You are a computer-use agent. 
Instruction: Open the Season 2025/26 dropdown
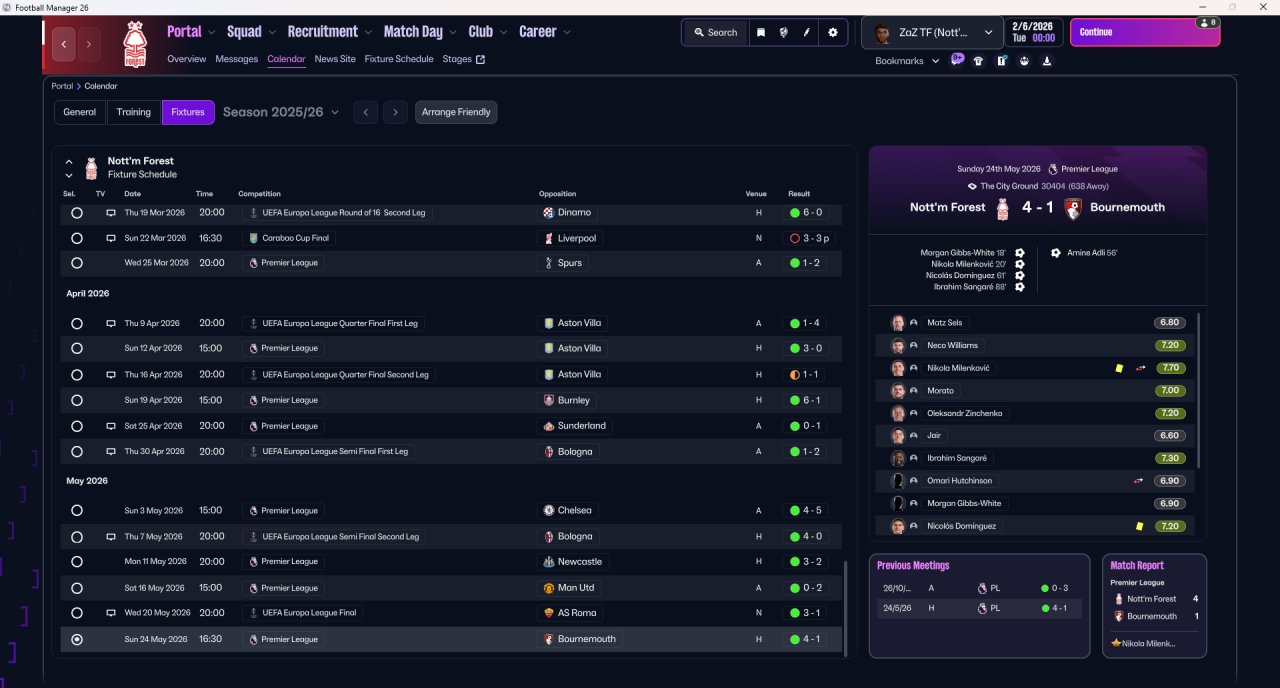coord(281,112)
